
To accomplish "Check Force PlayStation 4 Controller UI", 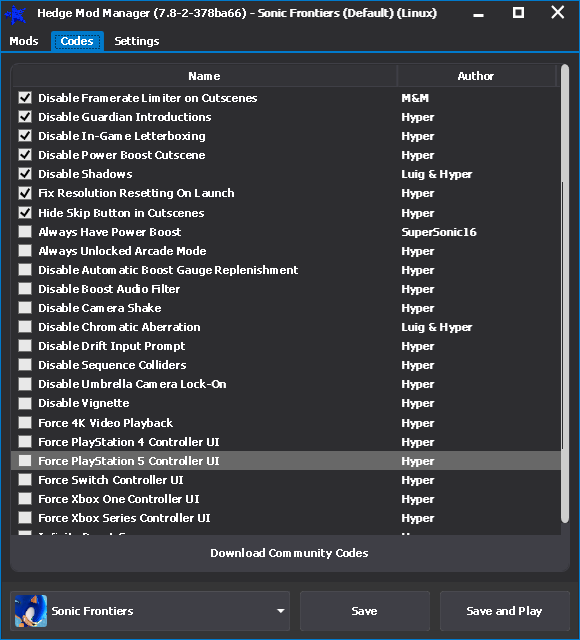I will 25,442.
